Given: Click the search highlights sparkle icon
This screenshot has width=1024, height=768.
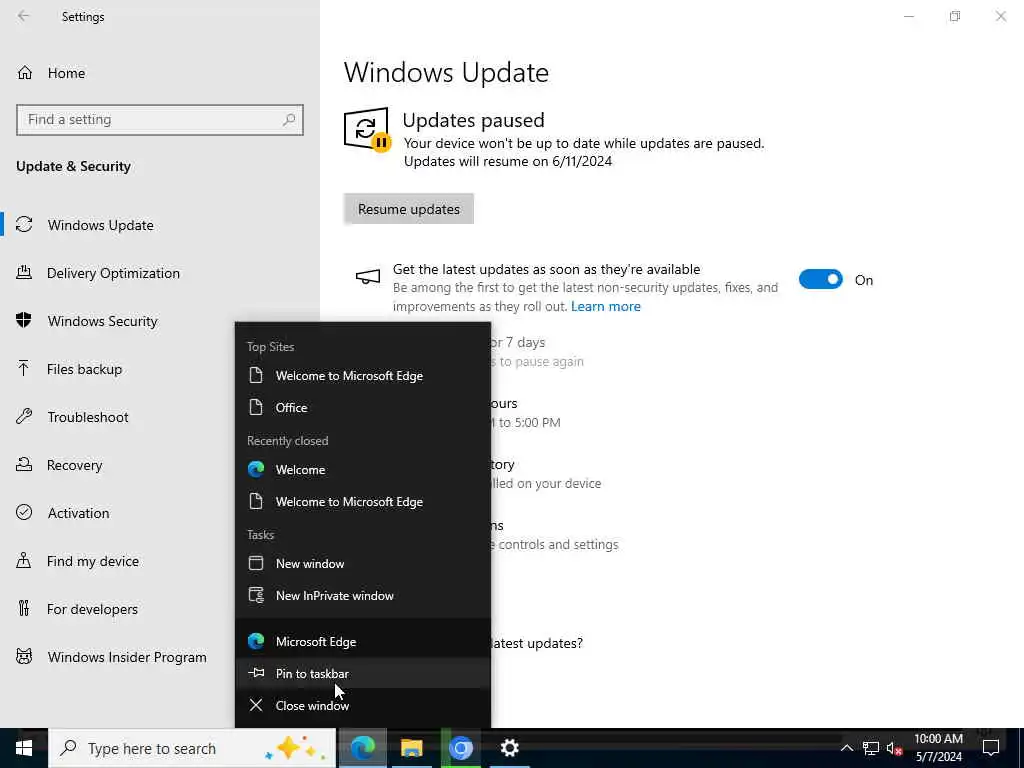Looking at the screenshot, I should (296, 748).
